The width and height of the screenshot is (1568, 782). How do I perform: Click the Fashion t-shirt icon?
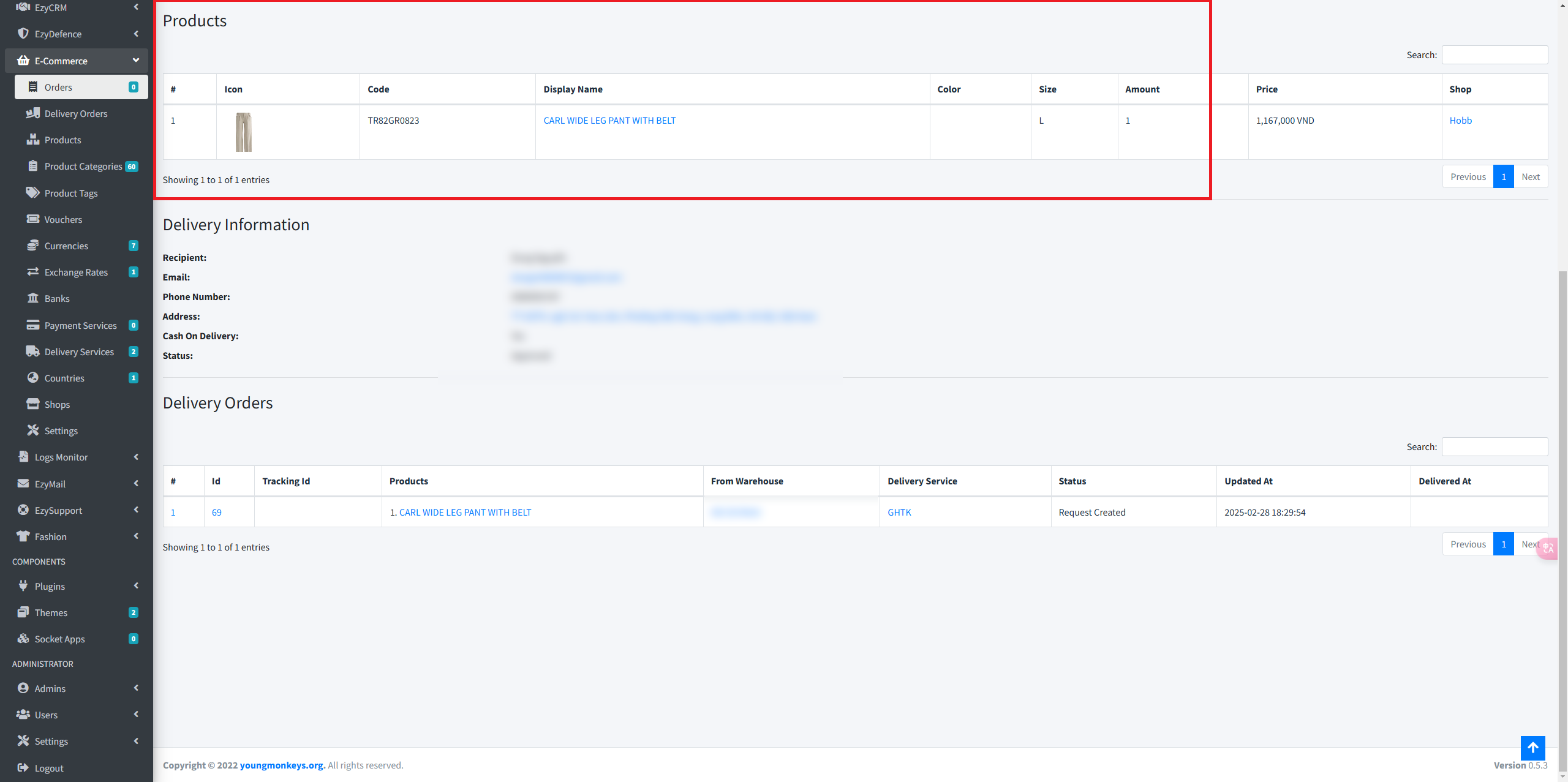(23, 536)
